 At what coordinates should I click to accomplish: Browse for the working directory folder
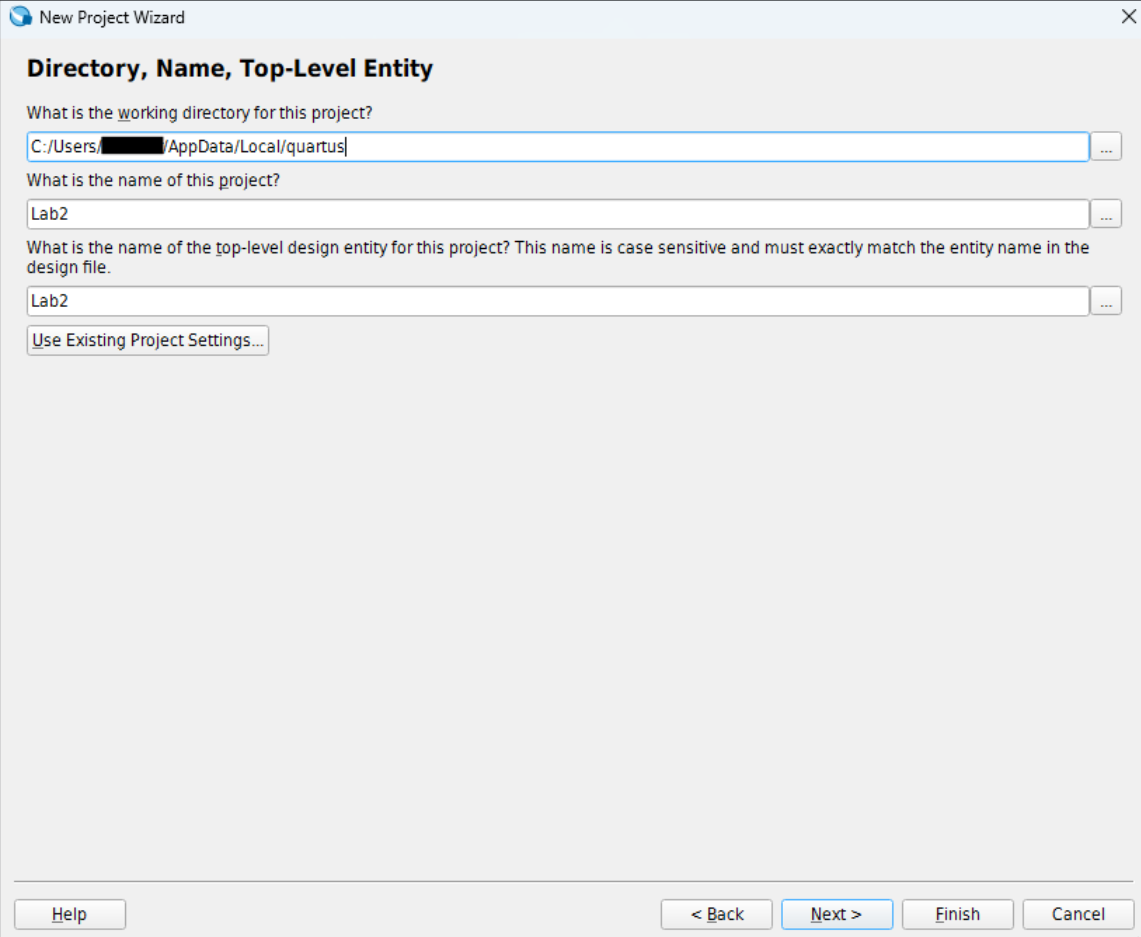[x=1106, y=147]
